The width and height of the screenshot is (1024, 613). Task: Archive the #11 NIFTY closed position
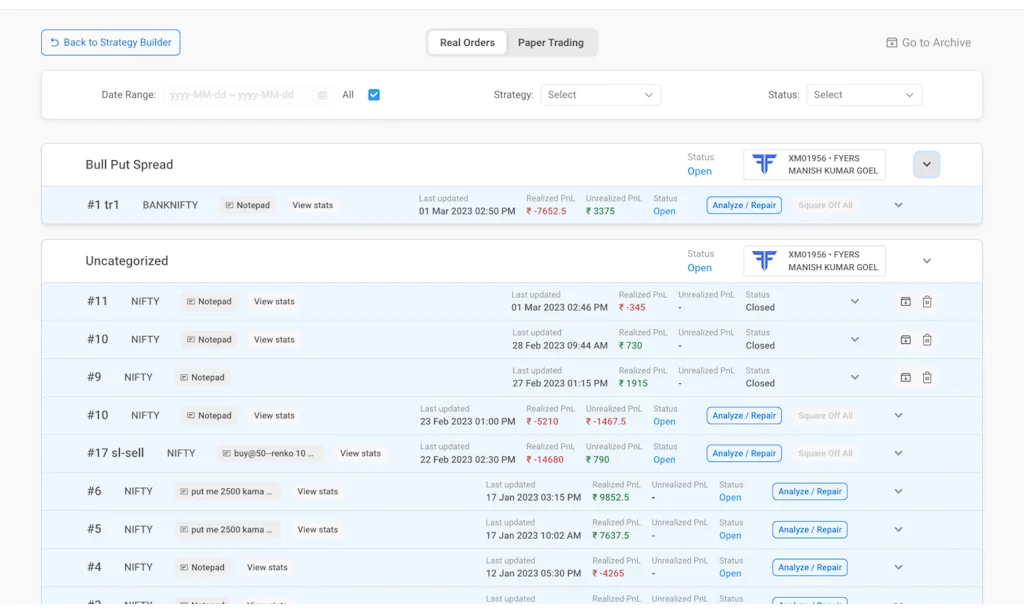click(905, 300)
